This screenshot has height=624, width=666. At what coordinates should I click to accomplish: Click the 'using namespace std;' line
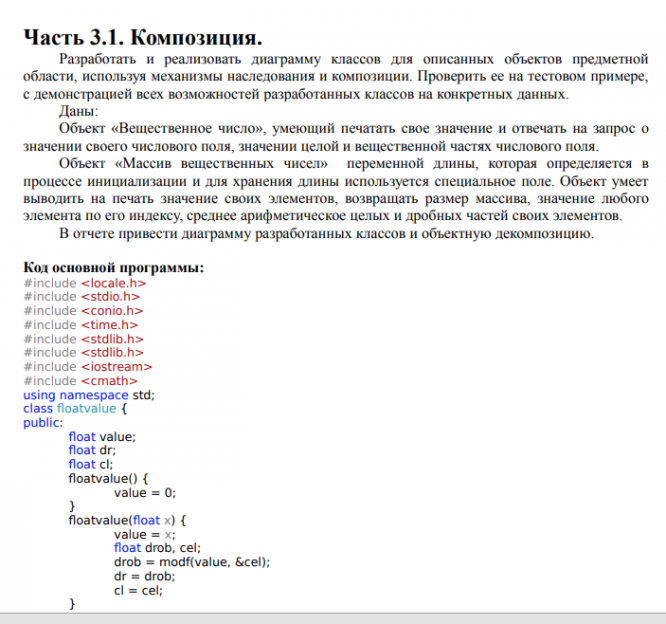pos(89,395)
